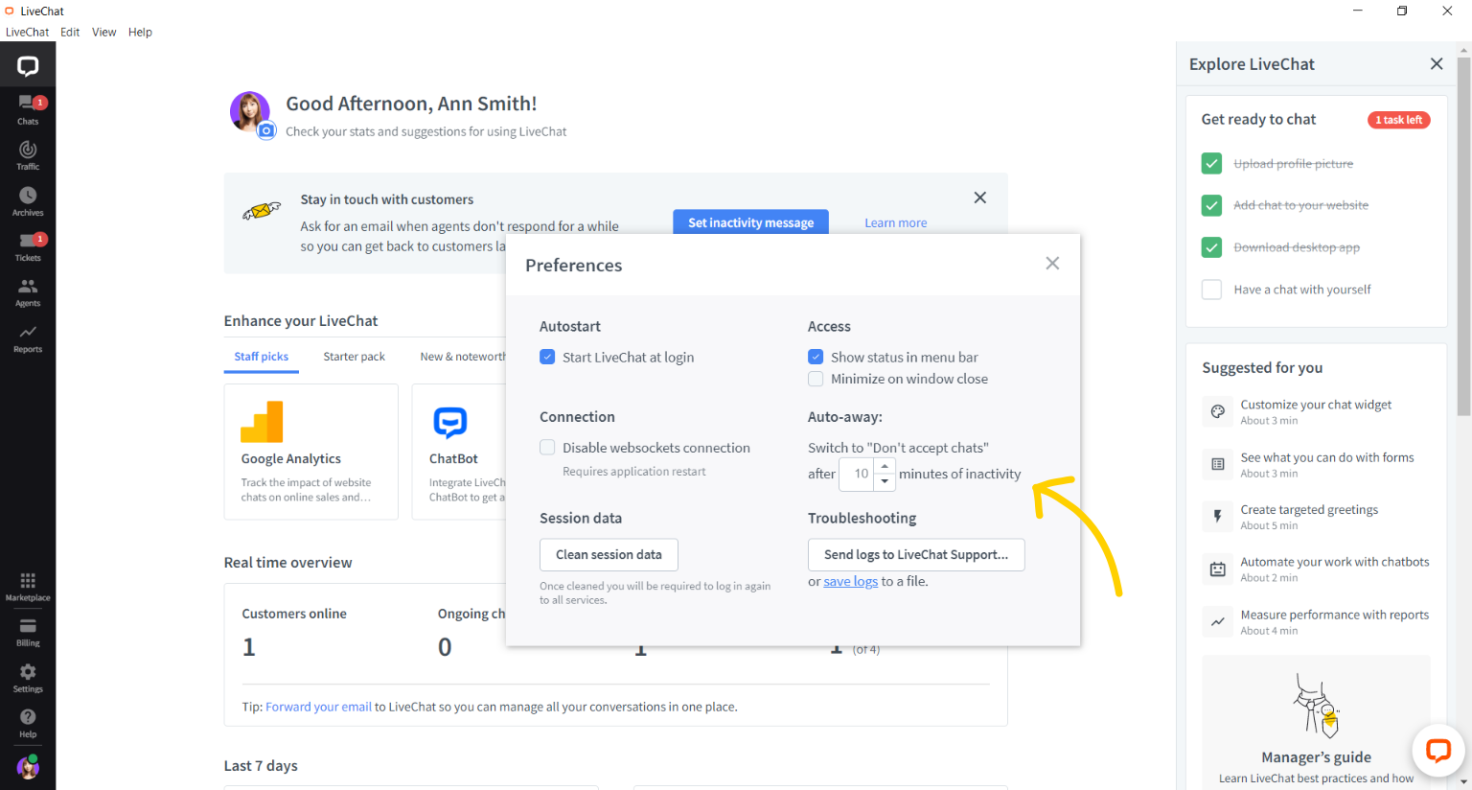Click the auto-away minutes input field

[857, 474]
